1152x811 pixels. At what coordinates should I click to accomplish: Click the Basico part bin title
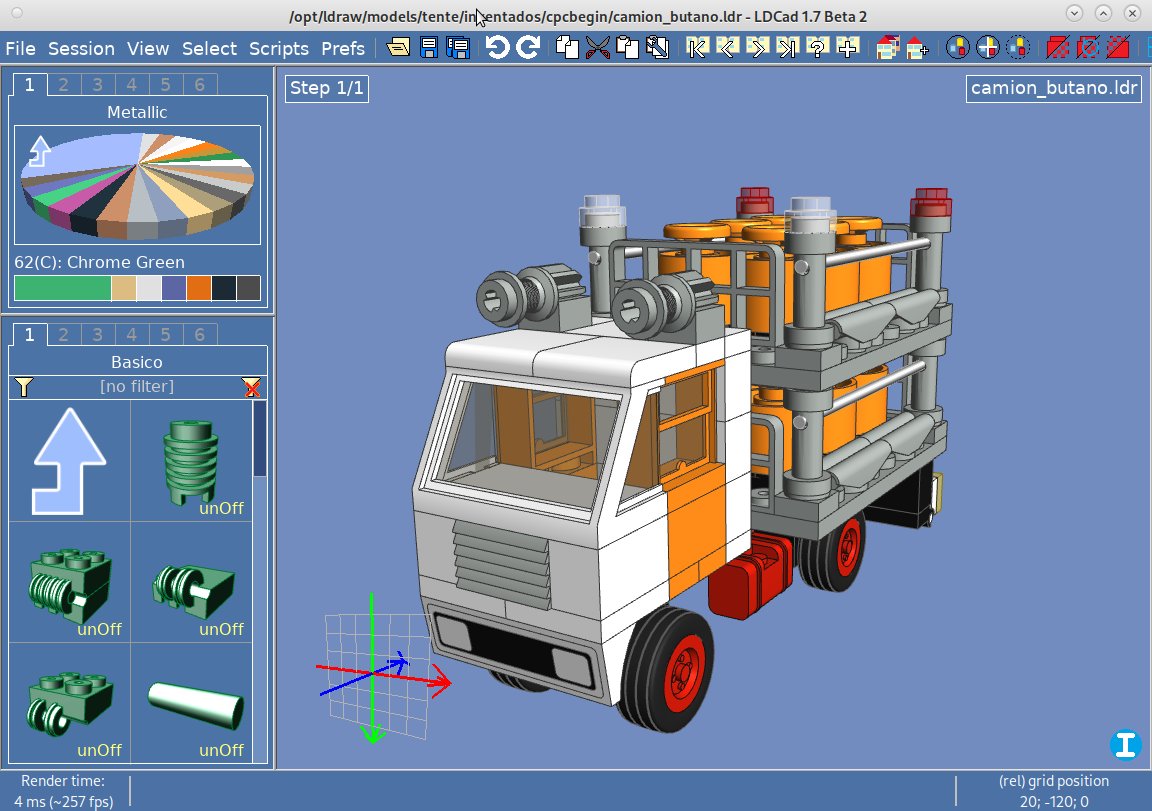click(x=137, y=362)
